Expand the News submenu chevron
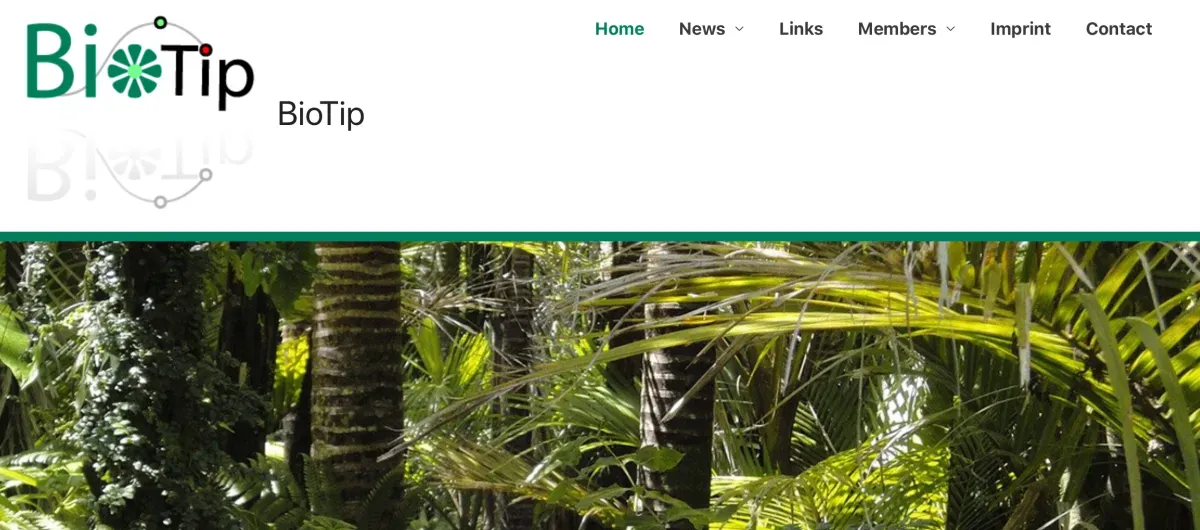Viewport: 1200px width, 530px height. pyautogui.click(x=740, y=29)
